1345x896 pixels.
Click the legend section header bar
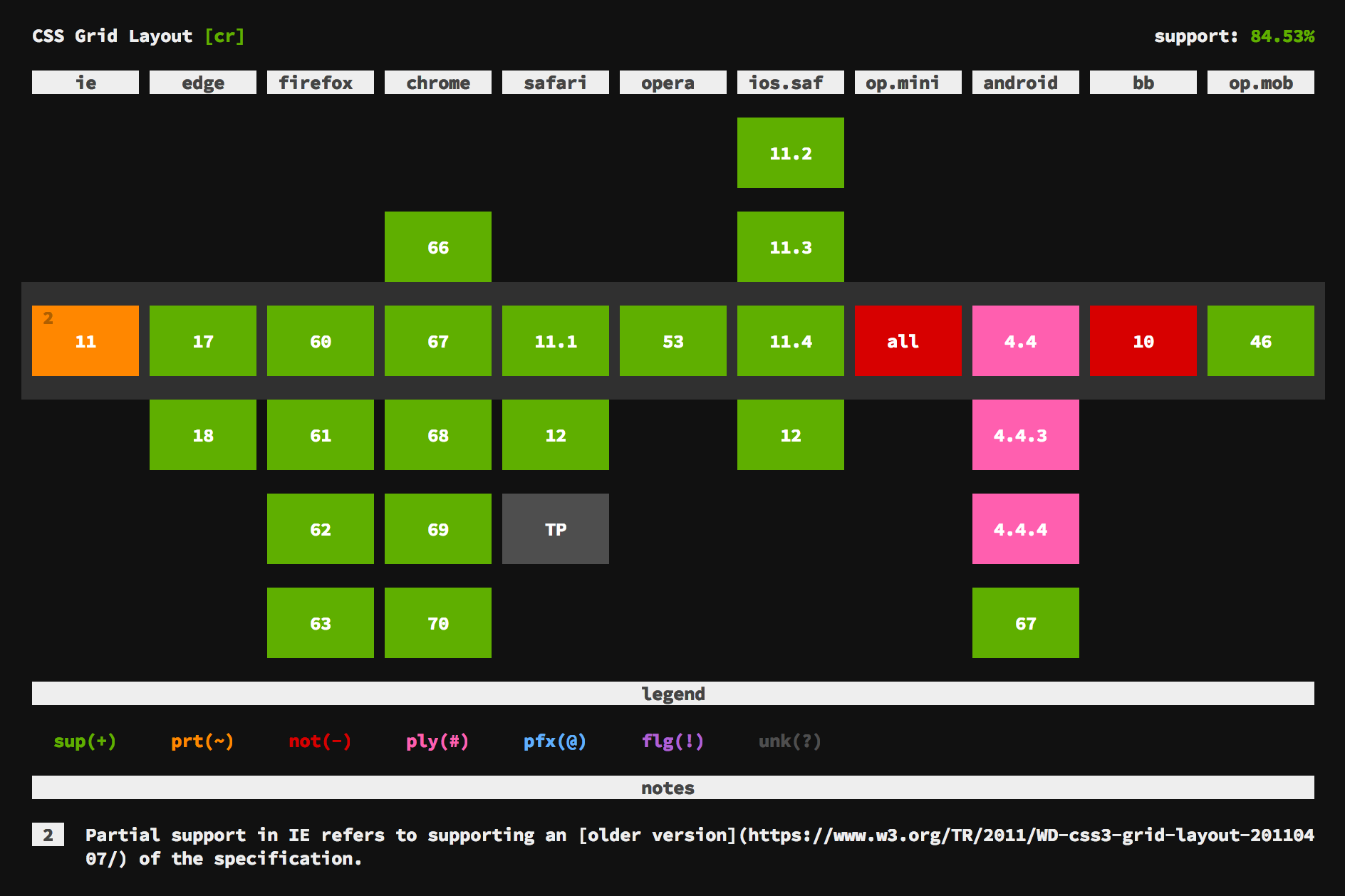[673, 694]
